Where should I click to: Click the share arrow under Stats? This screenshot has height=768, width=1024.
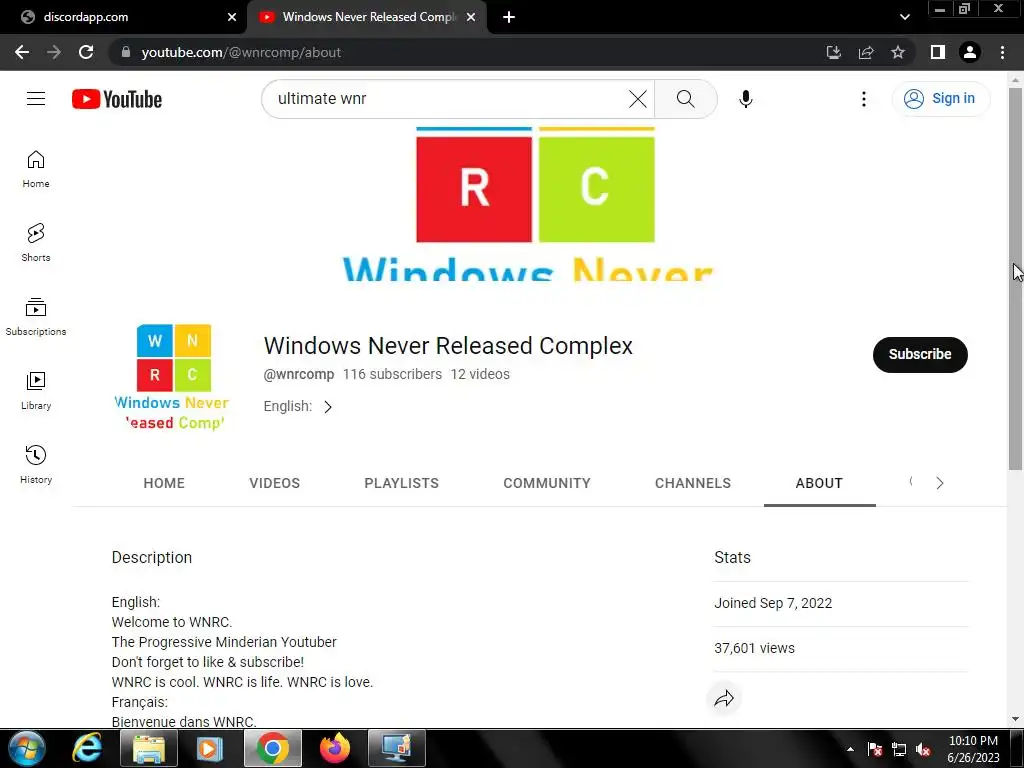[724, 699]
